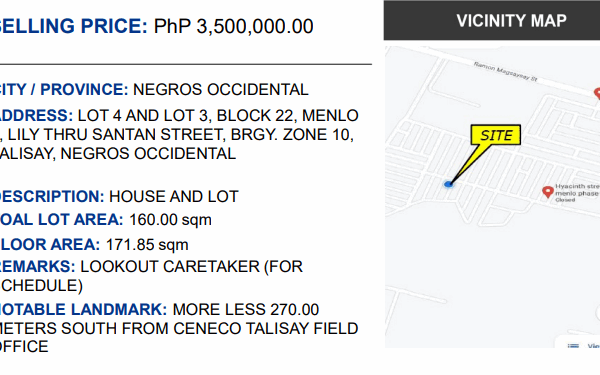This screenshot has height=375, width=600.
Task: Click the partial 'View' link on map
Action: pyautogui.click(x=593, y=346)
